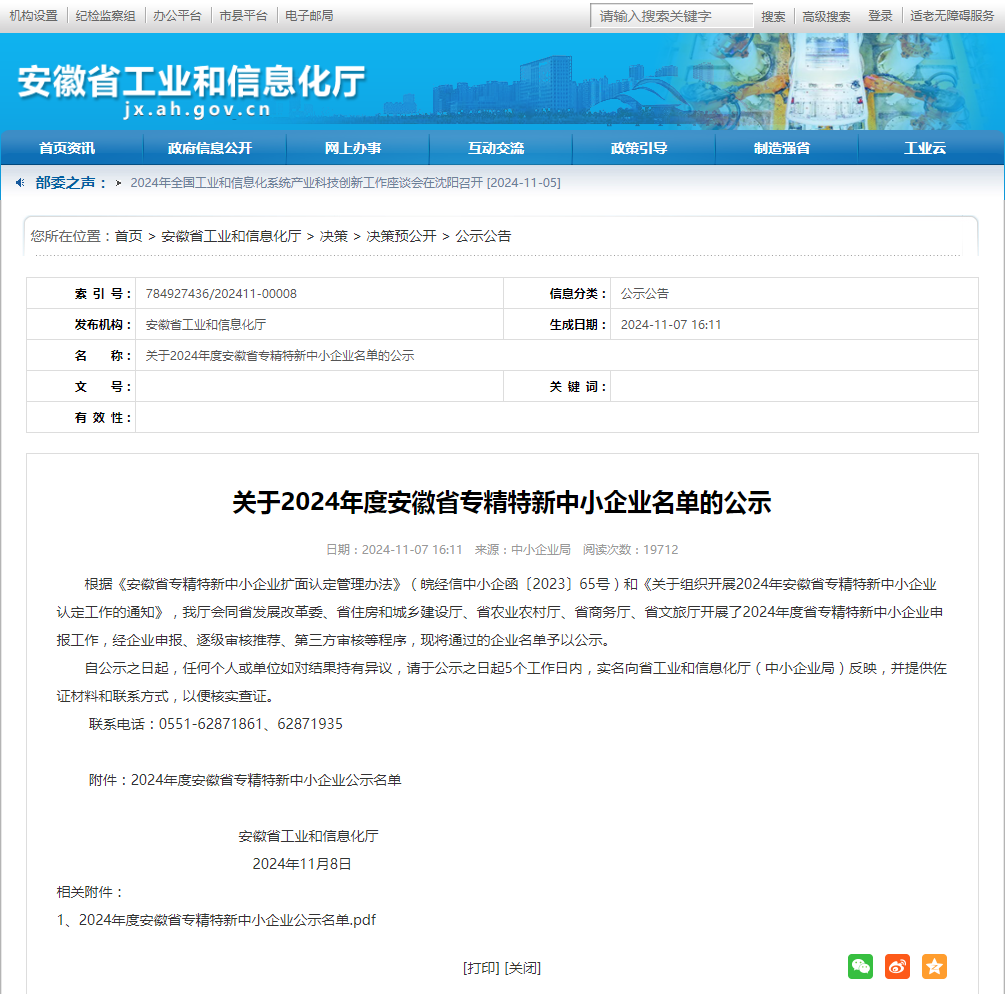Image resolution: width=1005 pixels, height=994 pixels.
Task: Open 办公平台 link
Action: 177,15
